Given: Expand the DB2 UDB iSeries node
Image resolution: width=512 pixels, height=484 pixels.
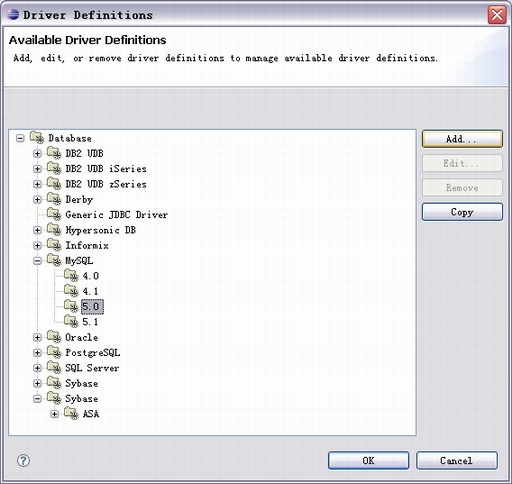Looking at the screenshot, I should (x=37, y=169).
